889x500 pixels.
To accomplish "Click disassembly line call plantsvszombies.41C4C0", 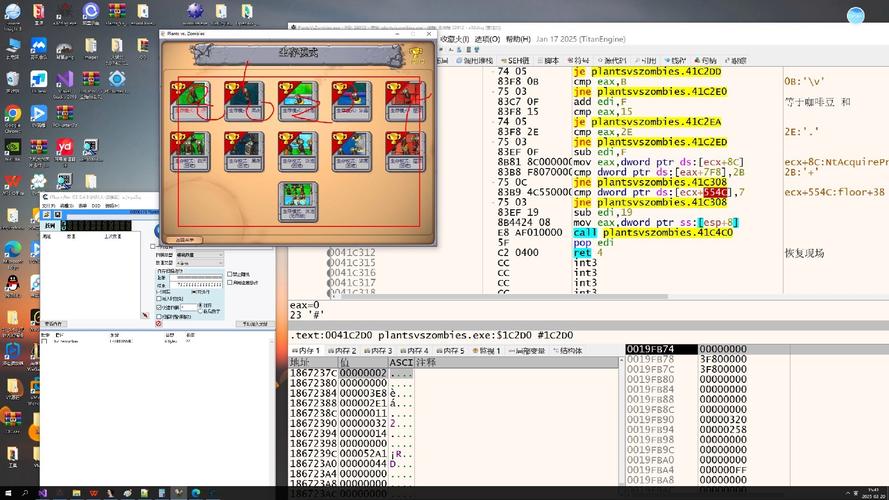I will (x=653, y=232).
